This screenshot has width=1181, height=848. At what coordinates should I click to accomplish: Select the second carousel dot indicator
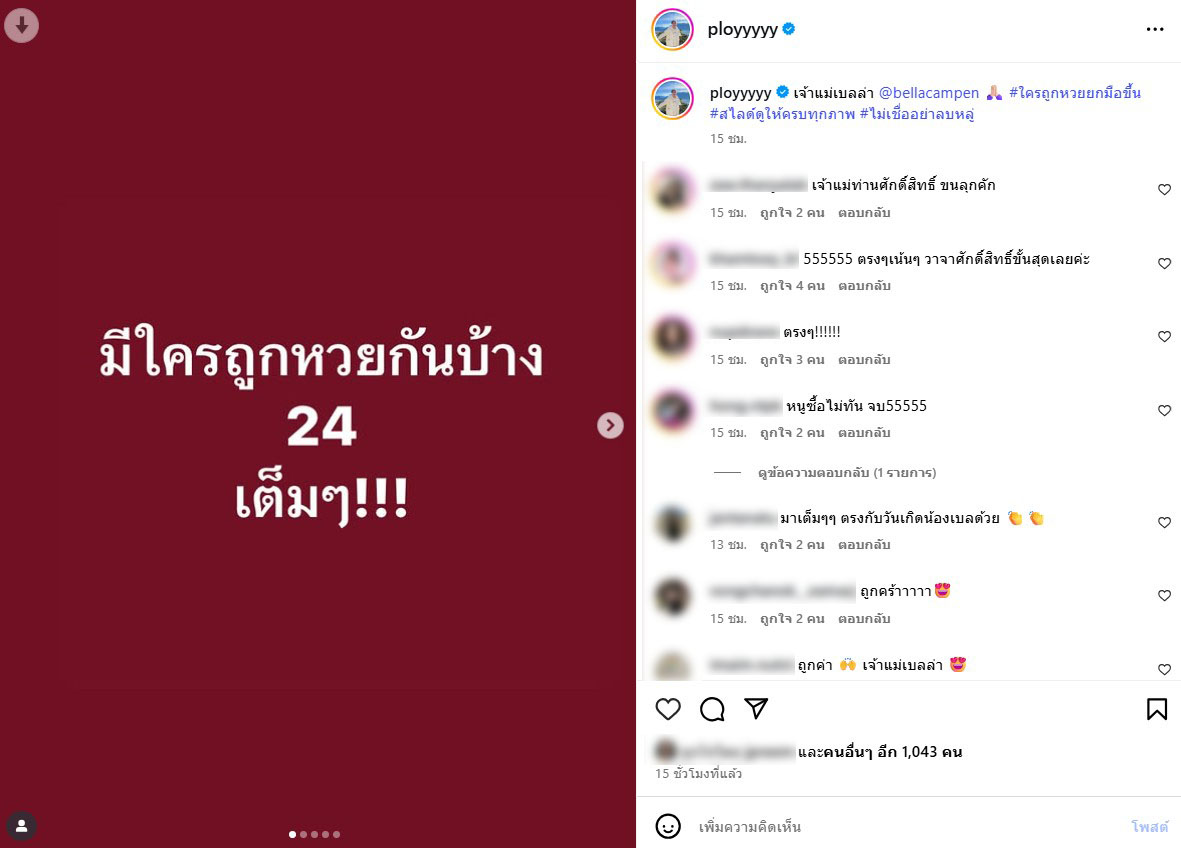304,834
